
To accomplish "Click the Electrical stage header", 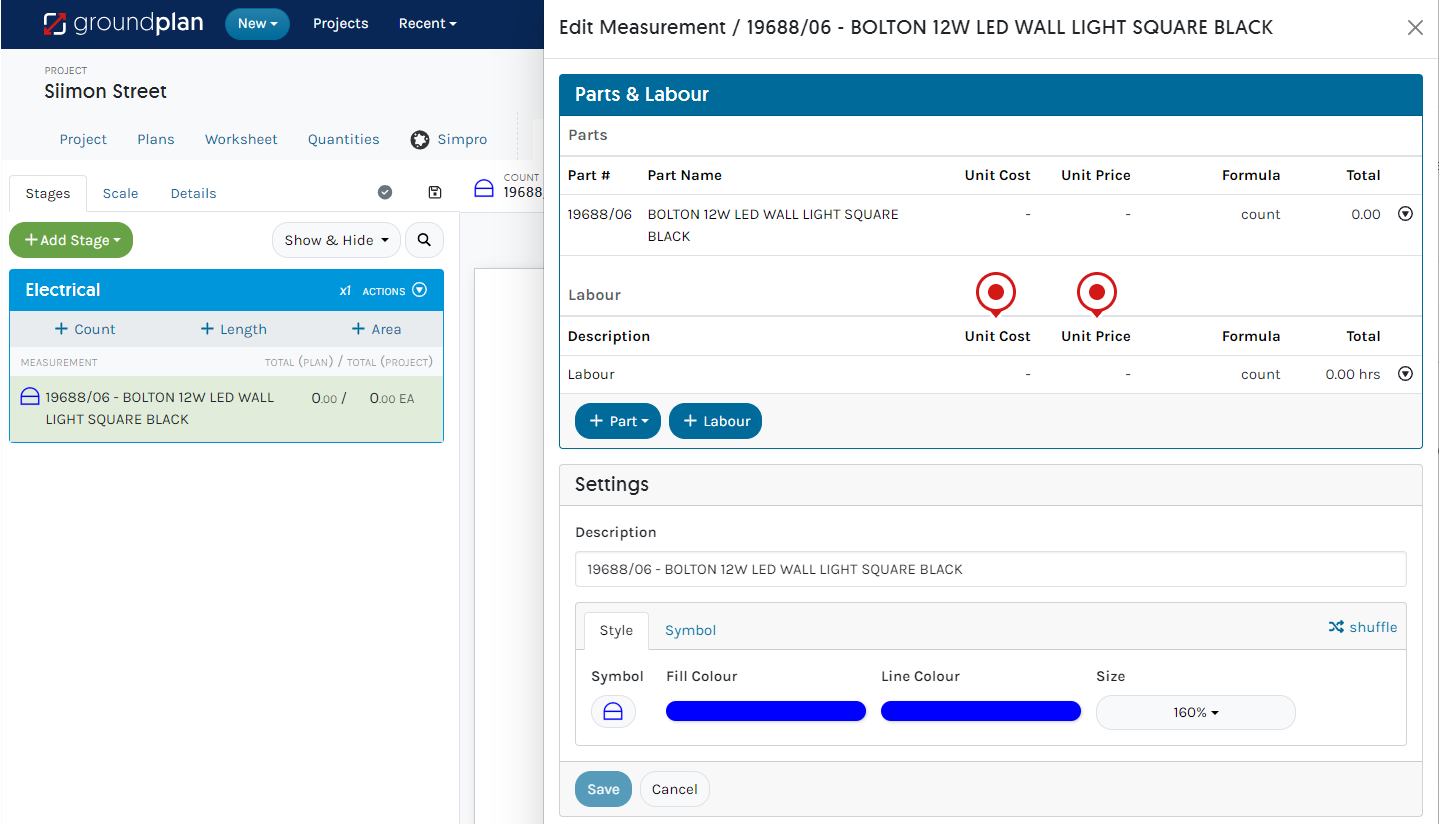I will pyautogui.click(x=226, y=290).
